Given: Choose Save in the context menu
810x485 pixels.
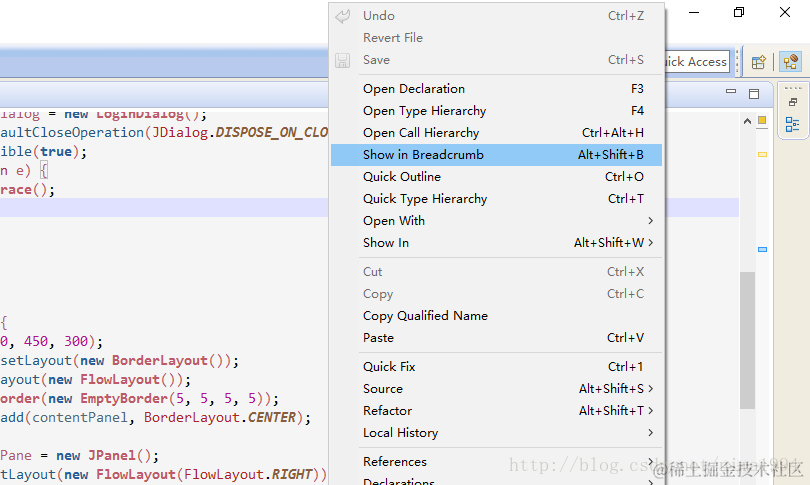Looking at the screenshot, I should point(496,60).
